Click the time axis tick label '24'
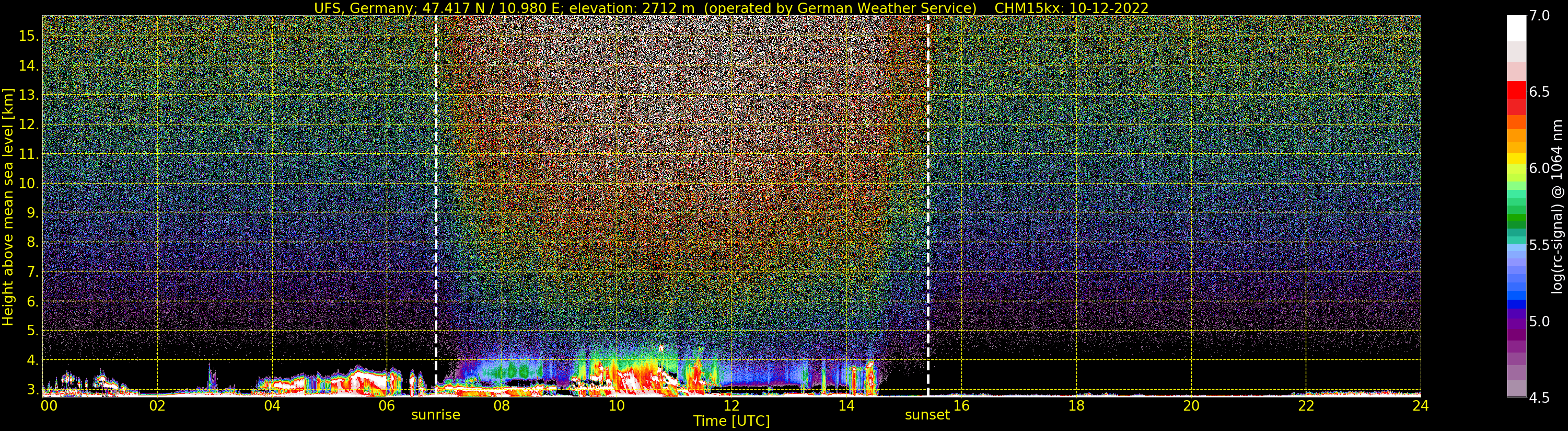This screenshot has width=1568, height=431. 1421,406
